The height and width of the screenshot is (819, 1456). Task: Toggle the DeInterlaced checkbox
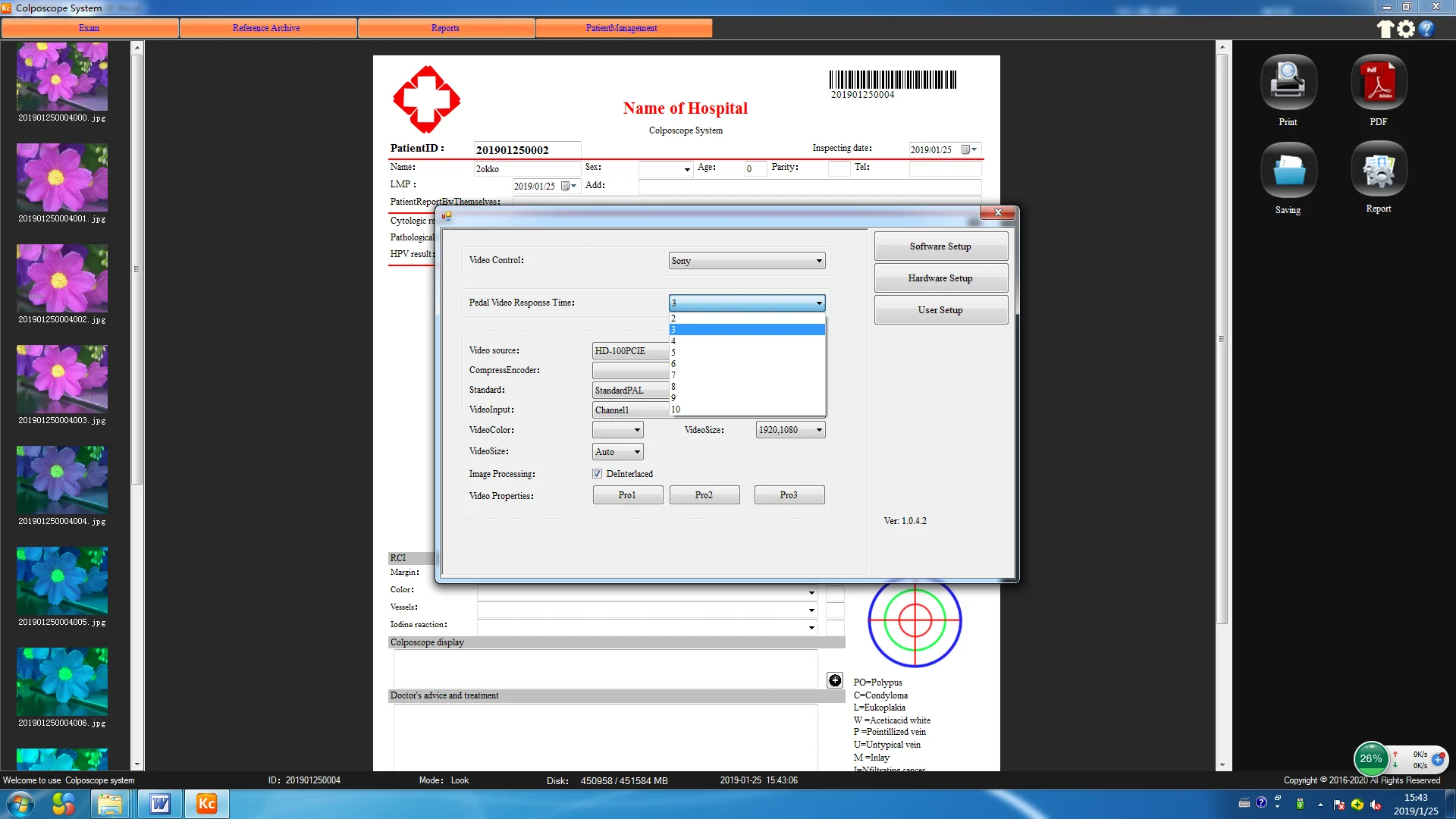pos(598,474)
